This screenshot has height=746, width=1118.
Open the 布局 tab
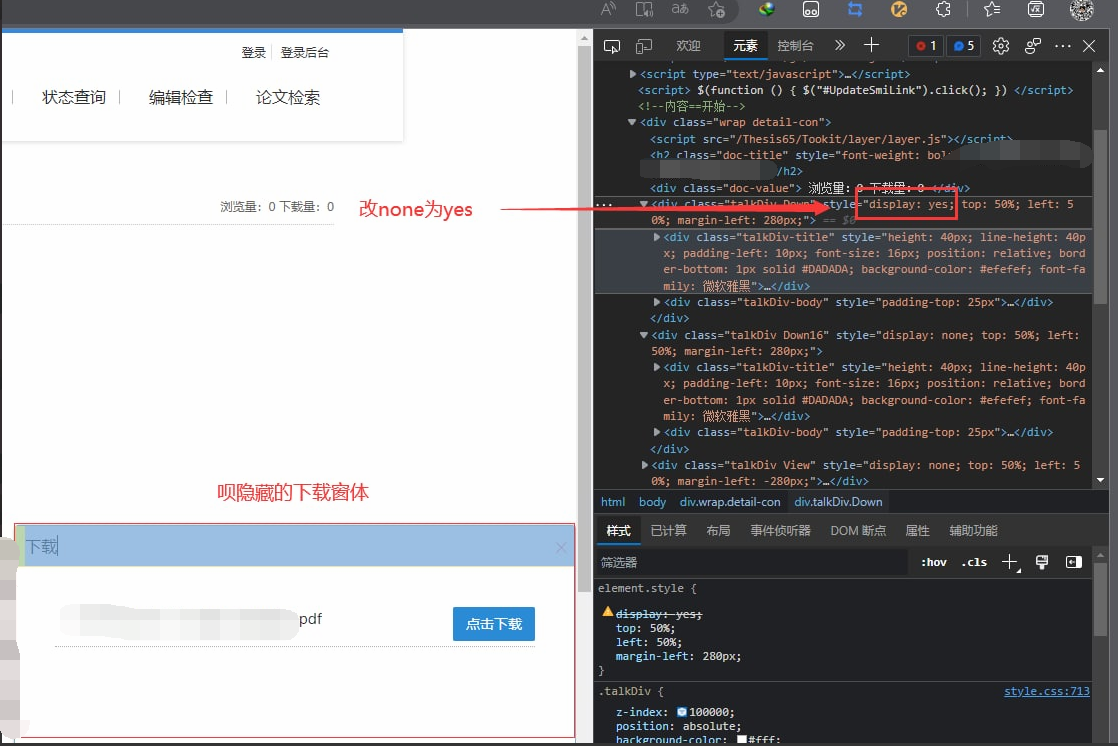pos(718,531)
